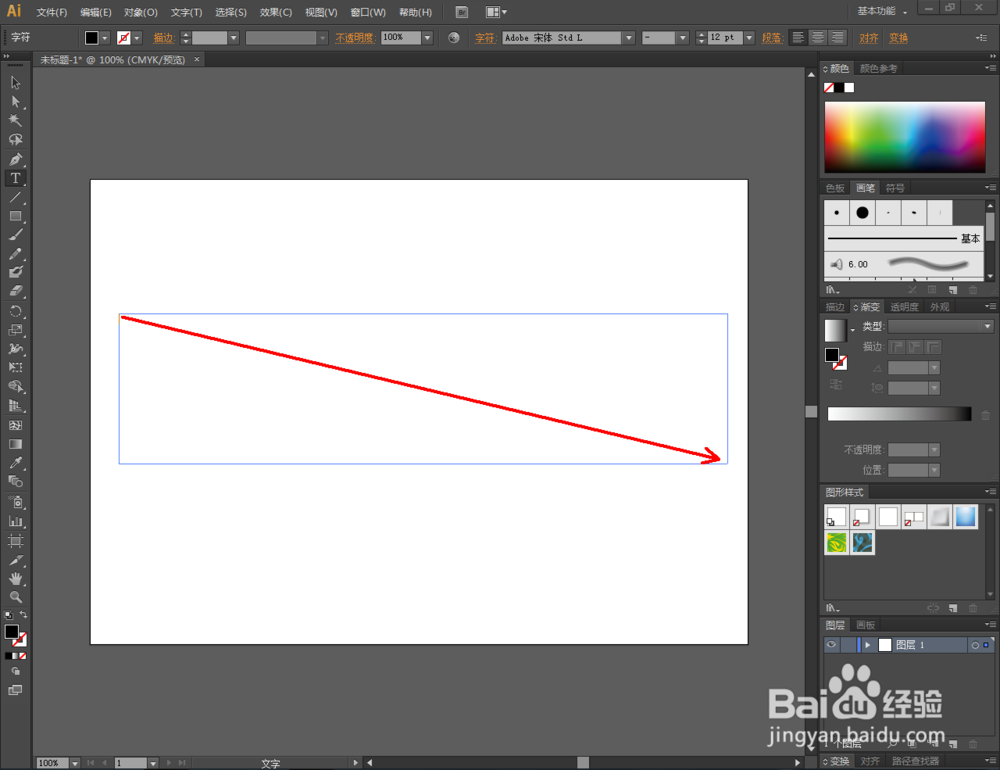
Task: Open the 不透明度 panel link
Action: [354, 38]
